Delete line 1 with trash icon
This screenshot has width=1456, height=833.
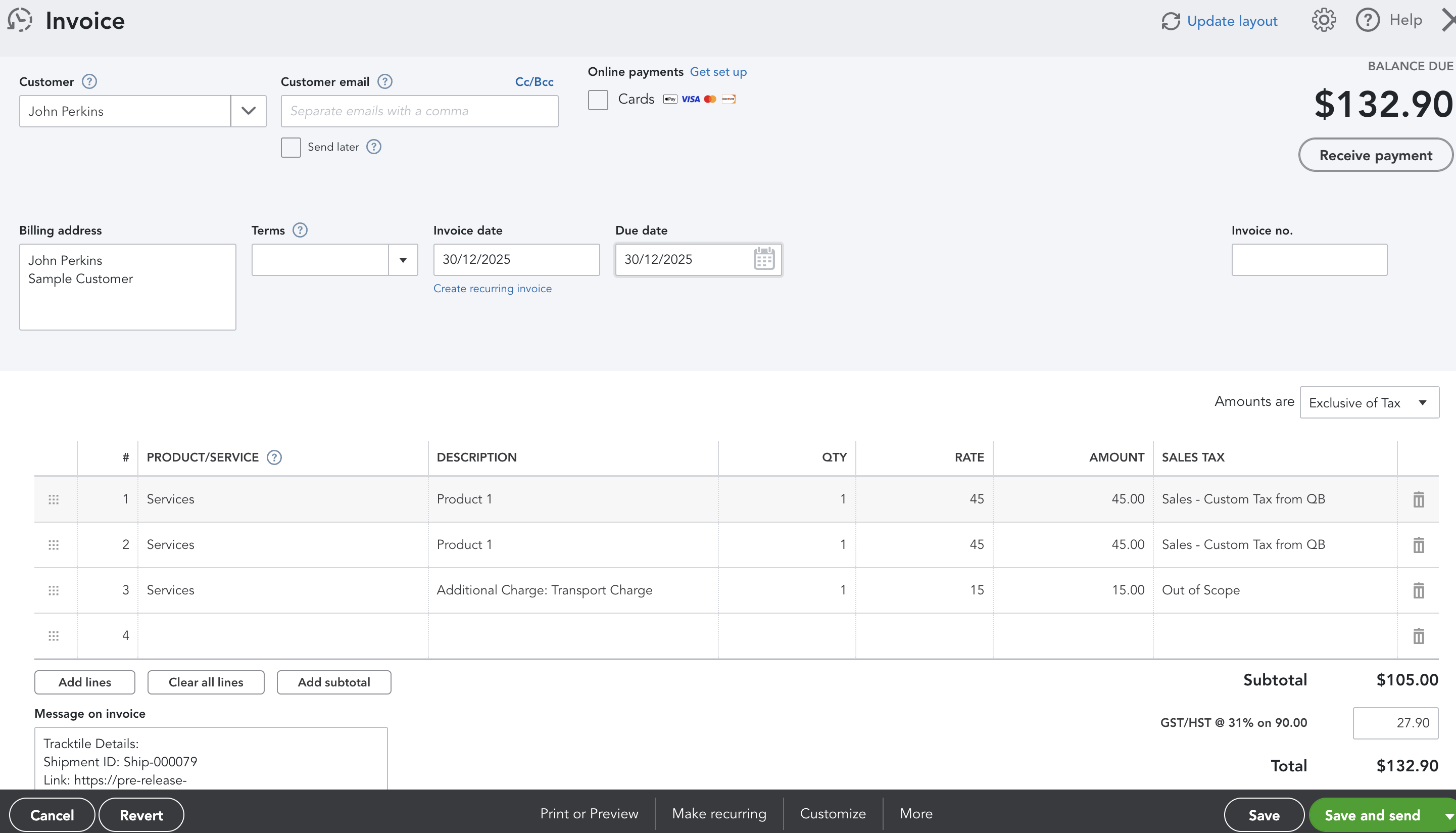coord(1418,499)
